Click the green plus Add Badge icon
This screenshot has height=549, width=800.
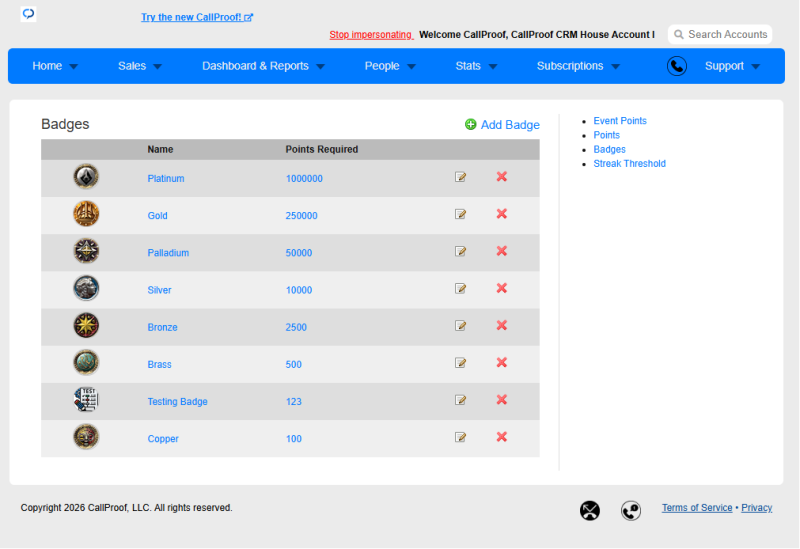(470, 124)
